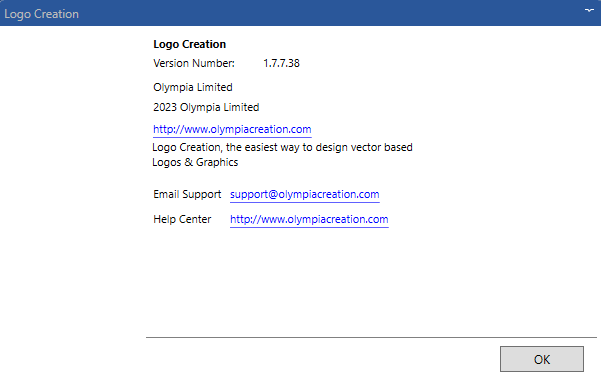Click the "Logos & Graphics" text line
The width and height of the screenshot is (601, 385).
pyautogui.click(x=195, y=162)
